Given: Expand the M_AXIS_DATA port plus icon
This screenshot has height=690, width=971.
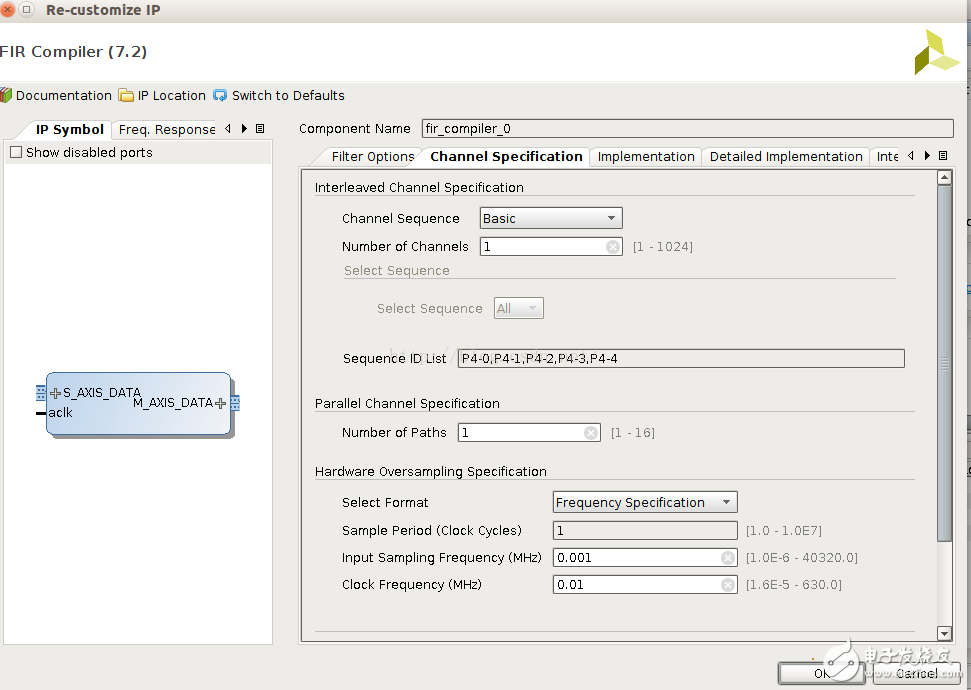Looking at the screenshot, I should [x=220, y=403].
